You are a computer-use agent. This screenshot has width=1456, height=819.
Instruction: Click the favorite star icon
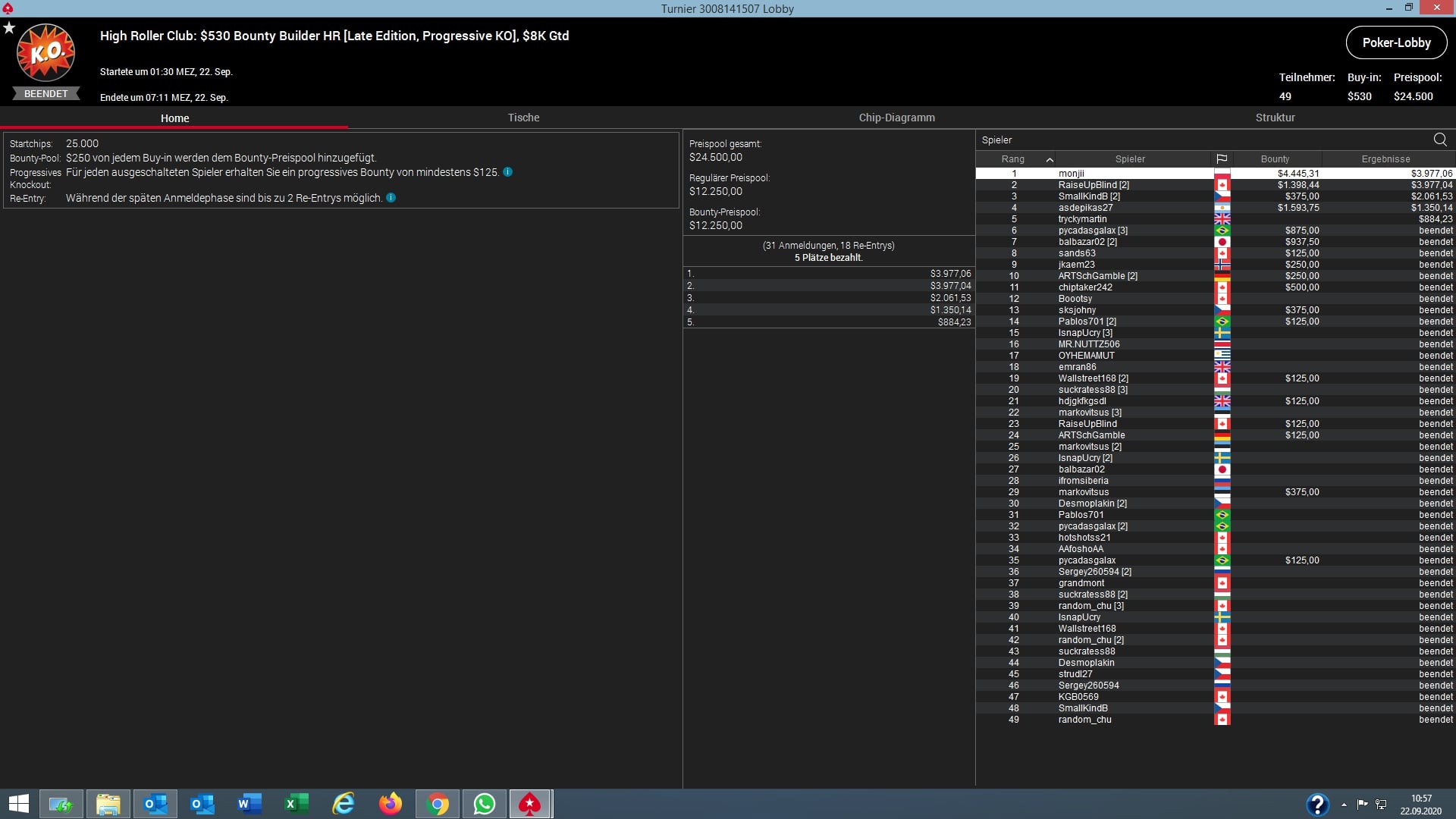click(9, 28)
